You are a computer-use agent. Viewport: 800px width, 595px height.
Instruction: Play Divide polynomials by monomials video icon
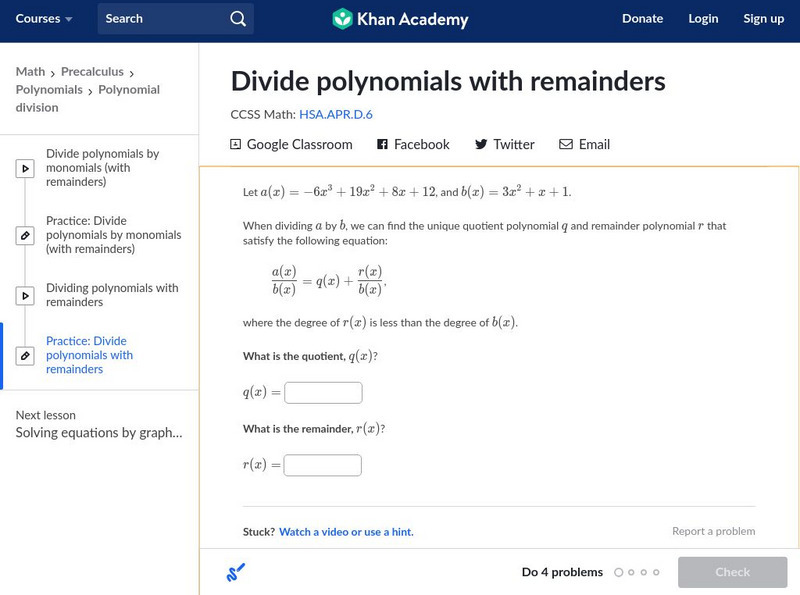25,169
